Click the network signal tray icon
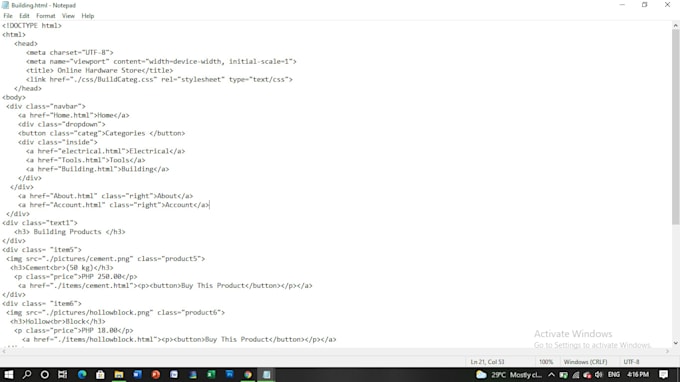Viewport: 680px width, 382px height. click(576, 375)
